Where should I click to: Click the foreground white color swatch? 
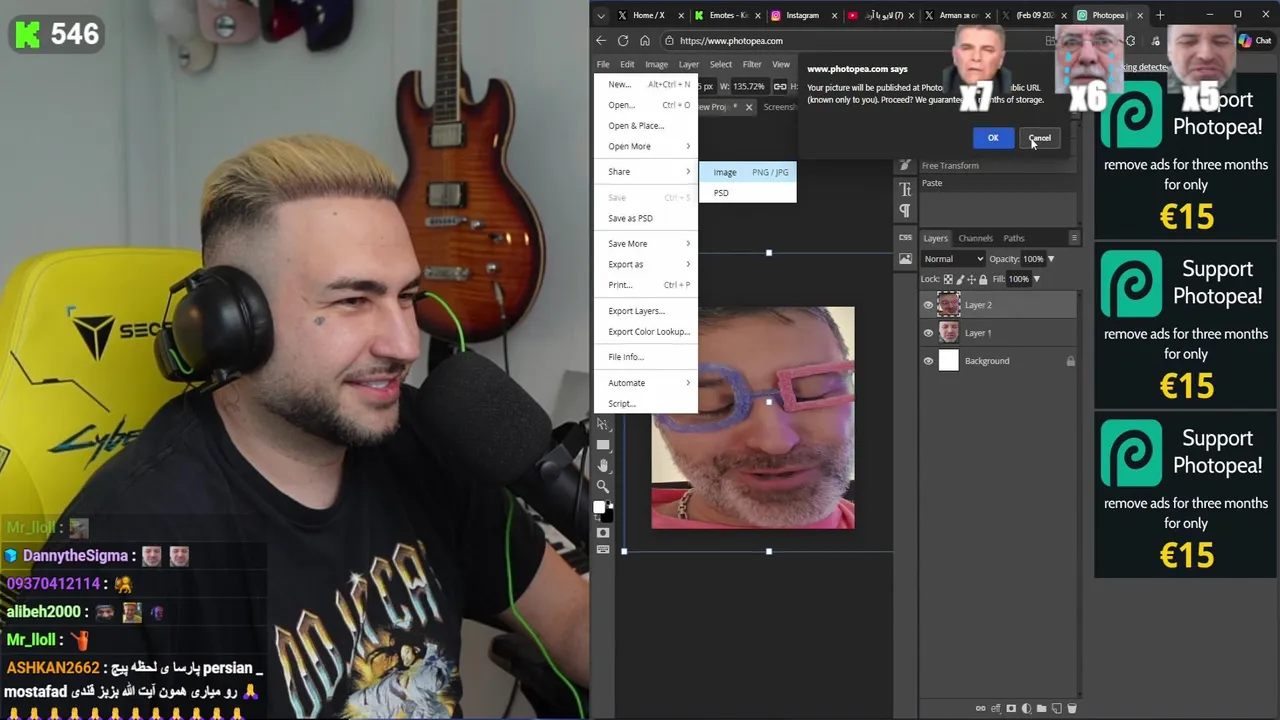click(x=599, y=507)
